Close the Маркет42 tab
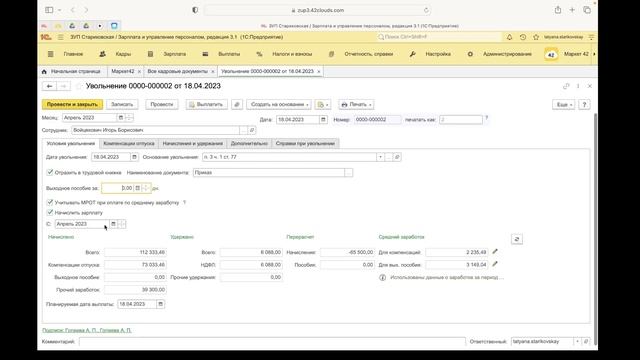 pyautogui.click(x=139, y=71)
